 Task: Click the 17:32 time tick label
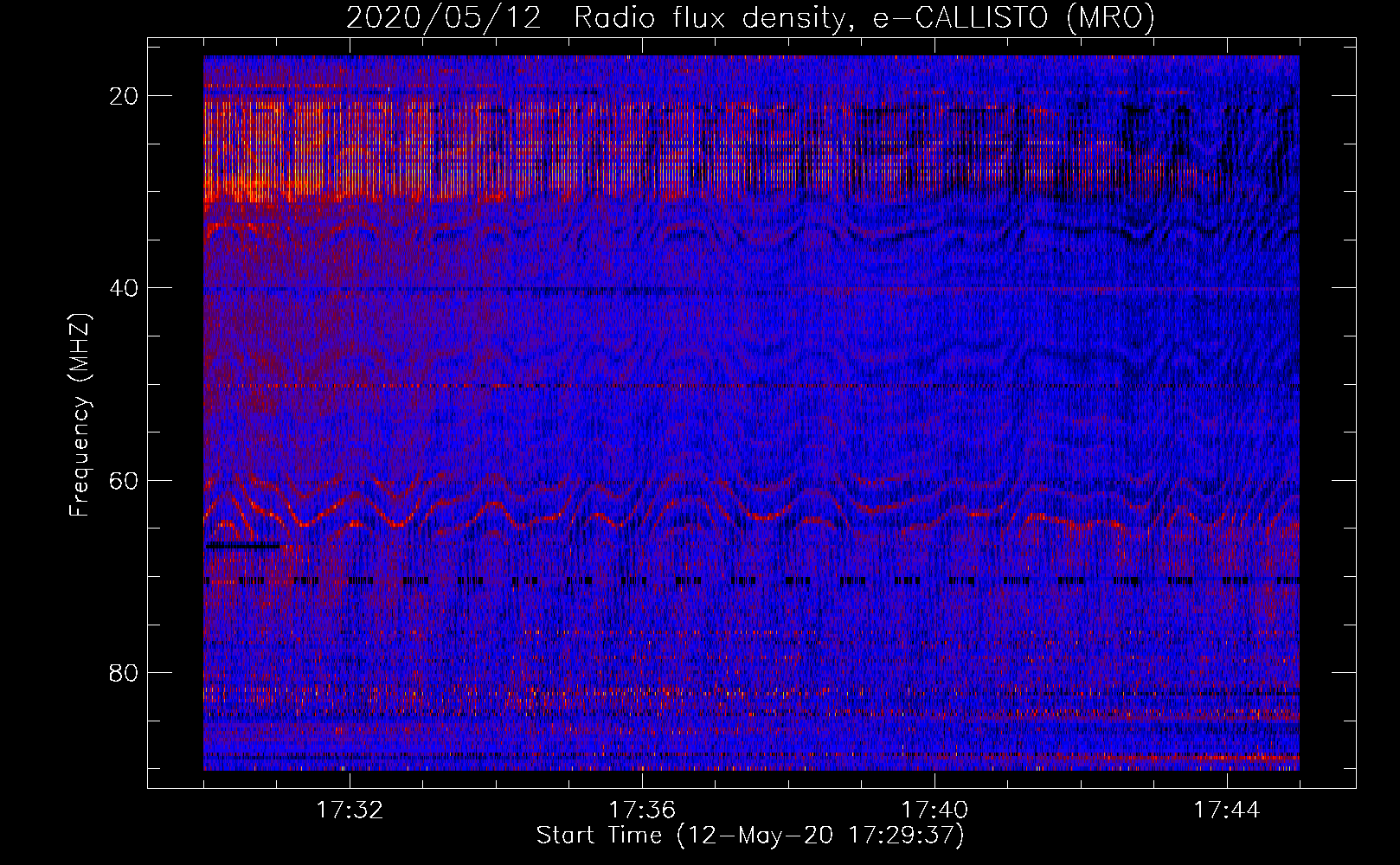(350, 811)
